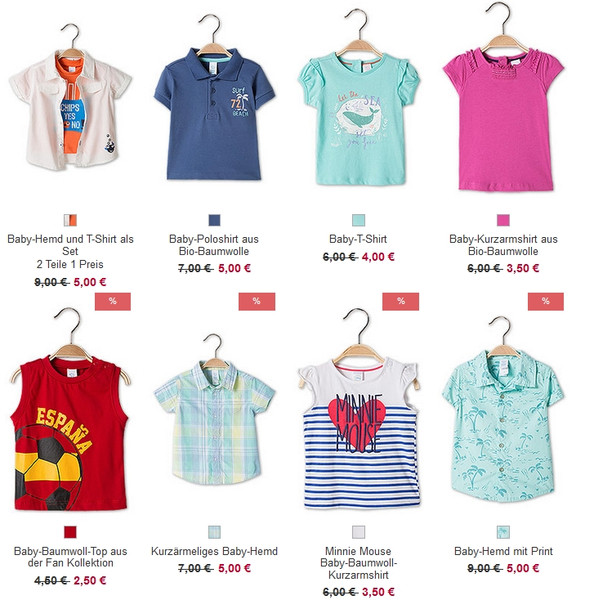Select the navy blue color swatch
The width and height of the screenshot is (594, 600).
coord(214,220)
